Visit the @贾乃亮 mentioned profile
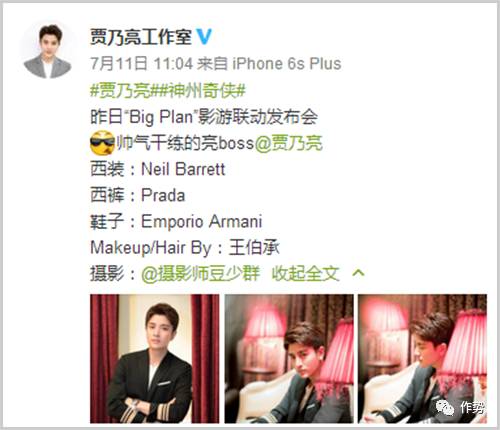Screen dimensions: 500x430 click(x=288, y=143)
